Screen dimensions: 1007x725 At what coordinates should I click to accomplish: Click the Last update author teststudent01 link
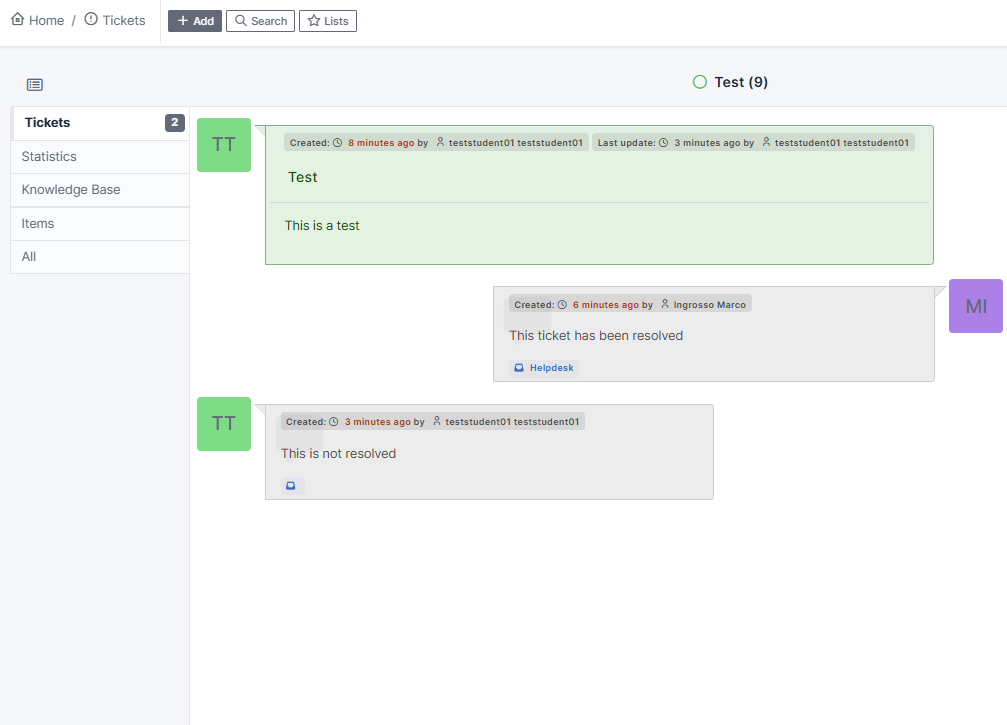click(x=841, y=143)
